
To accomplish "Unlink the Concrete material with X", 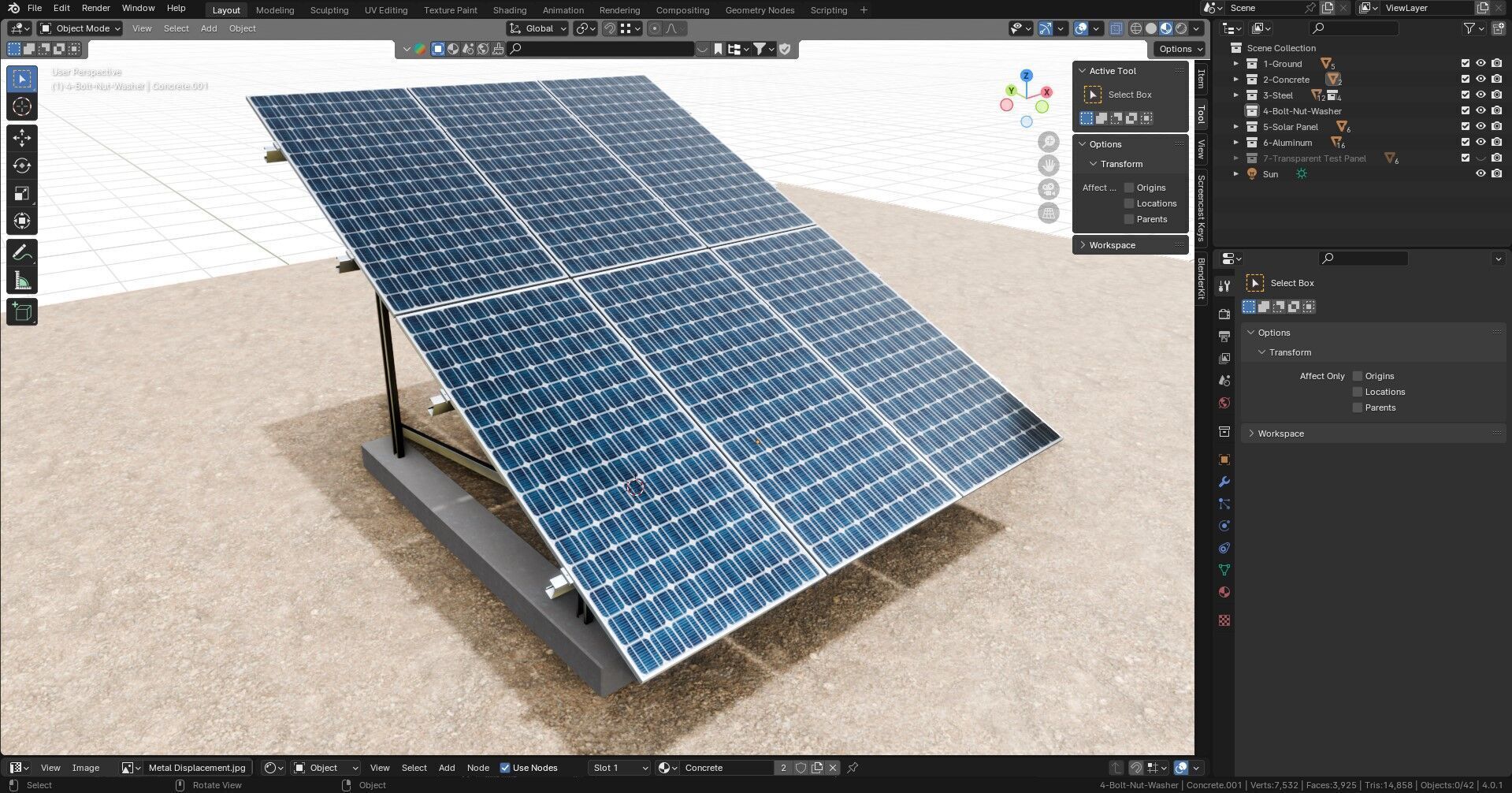I will 832,768.
